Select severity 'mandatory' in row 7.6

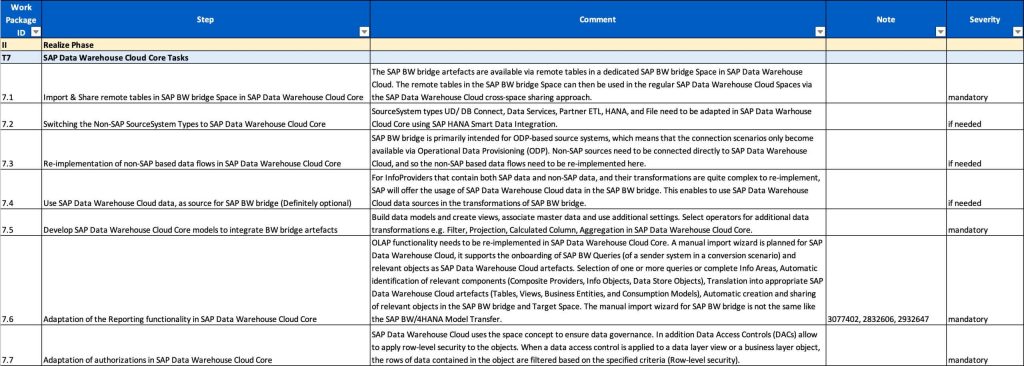(x=985, y=281)
